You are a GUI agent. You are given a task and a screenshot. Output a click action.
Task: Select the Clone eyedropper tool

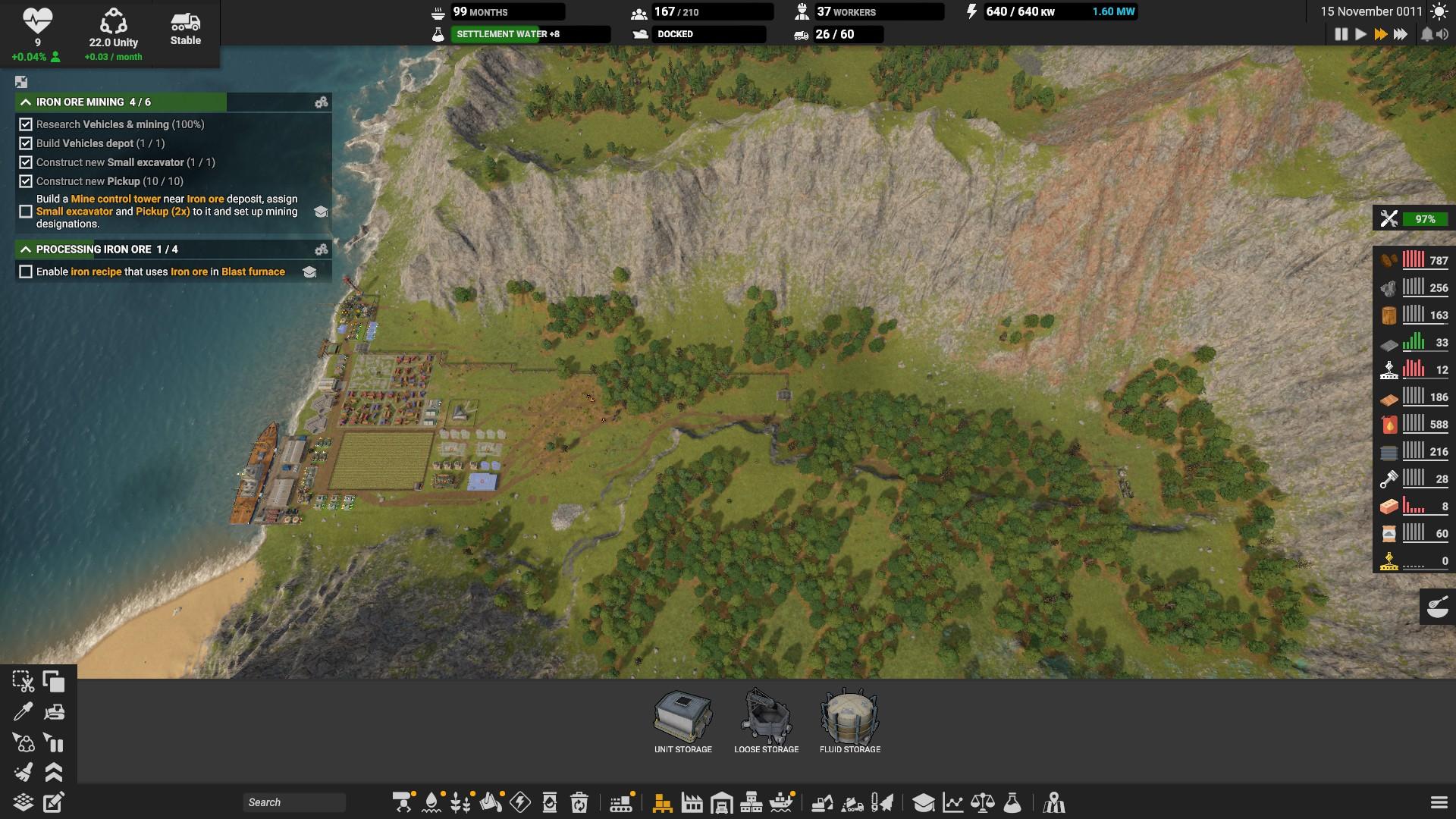click(24, 711)
